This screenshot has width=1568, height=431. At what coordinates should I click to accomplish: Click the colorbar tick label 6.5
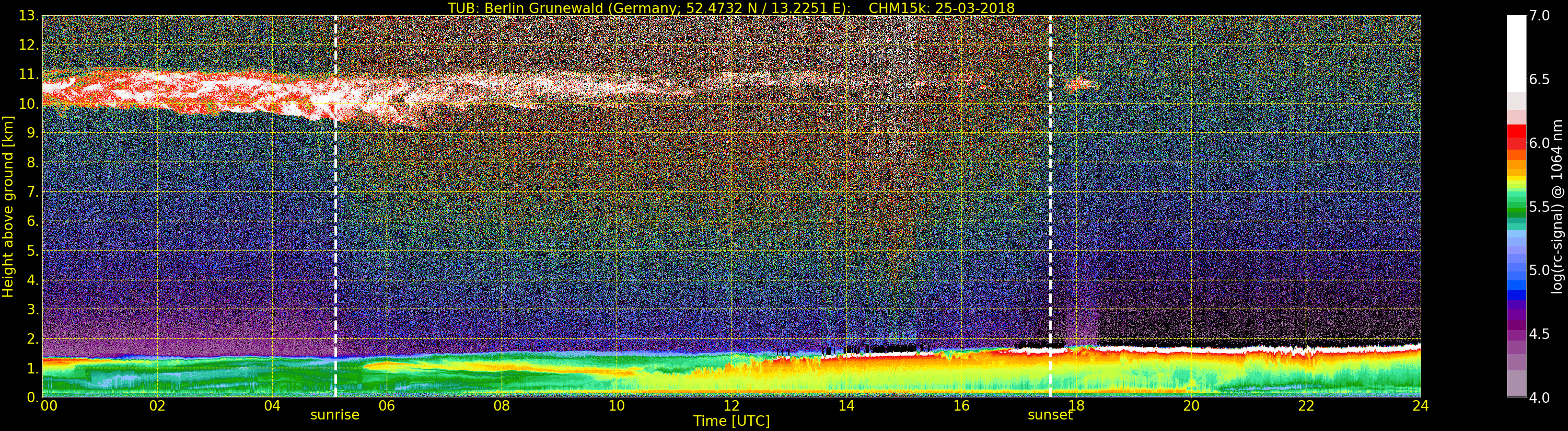pyautogui.click(x=1539, y=80)
